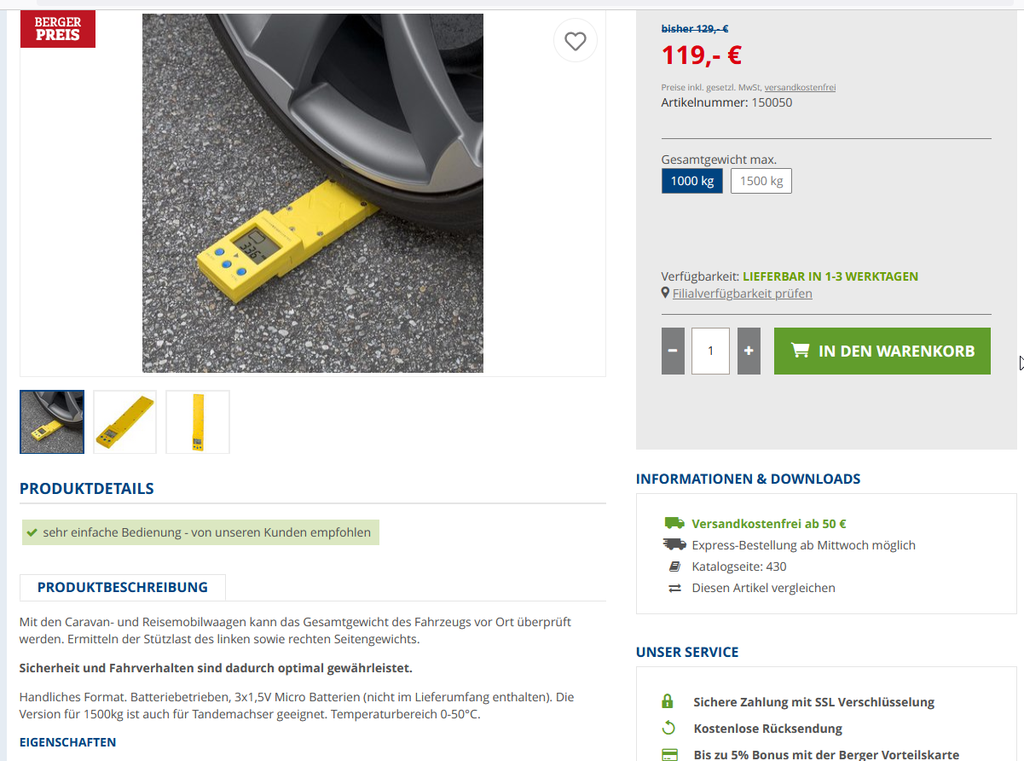Select the 1000 kg weight option
This screenshot has width=1024, height=761.
pyautogui.click(x=692, y=181)
